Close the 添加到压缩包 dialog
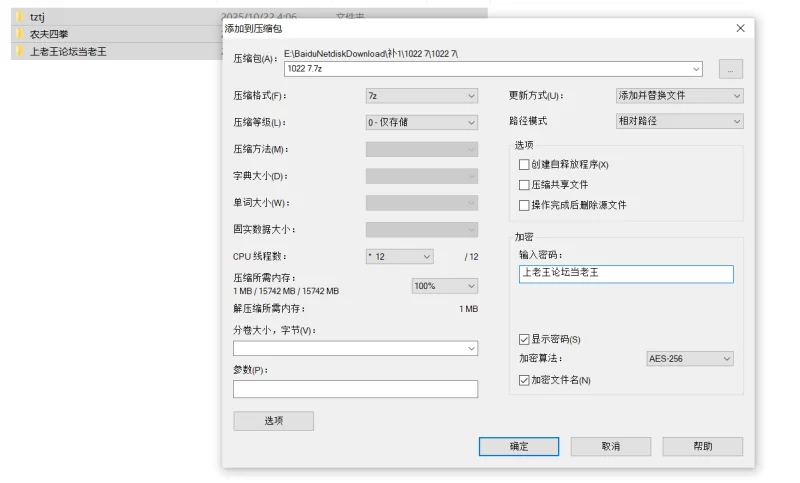The width and height of the screenshot is (800, 483). [740, 29]
